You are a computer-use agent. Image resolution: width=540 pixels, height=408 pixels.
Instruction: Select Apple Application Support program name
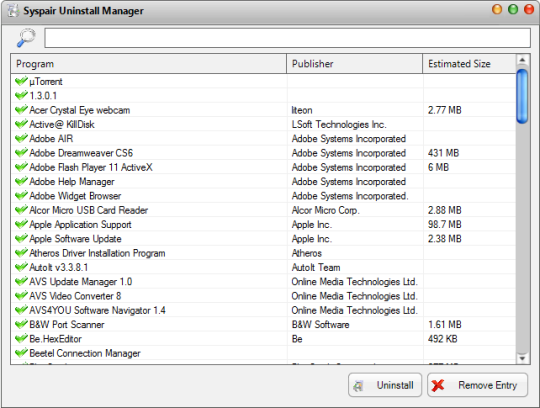pyautogui.click(x=80, y=224)
